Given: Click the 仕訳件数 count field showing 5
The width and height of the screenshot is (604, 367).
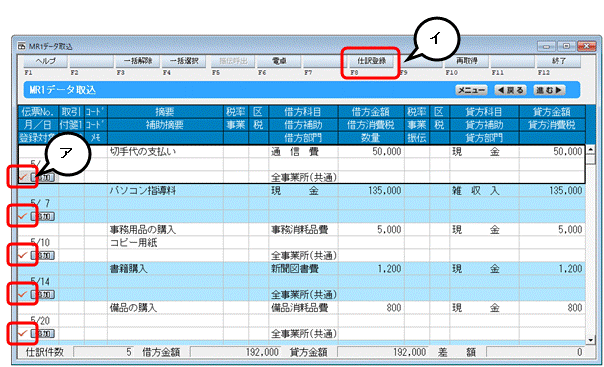Looking at the screenshot, I should 104,352.
